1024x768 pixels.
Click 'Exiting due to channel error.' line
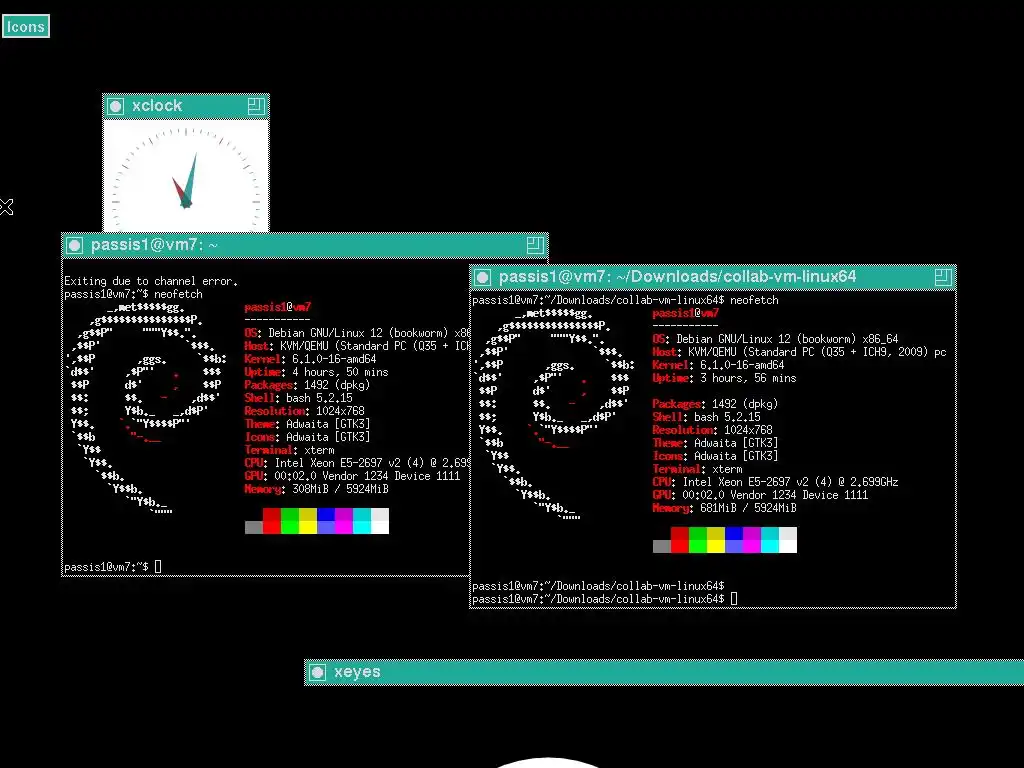tap(151, 281)
